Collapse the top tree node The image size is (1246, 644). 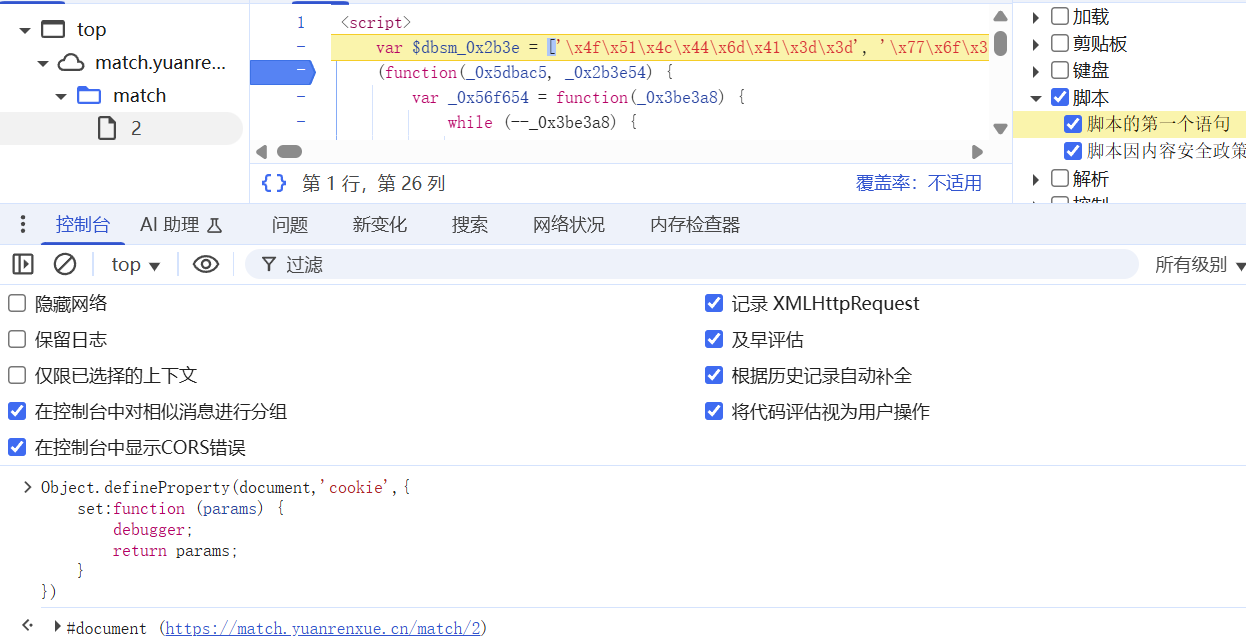(25, 31)
